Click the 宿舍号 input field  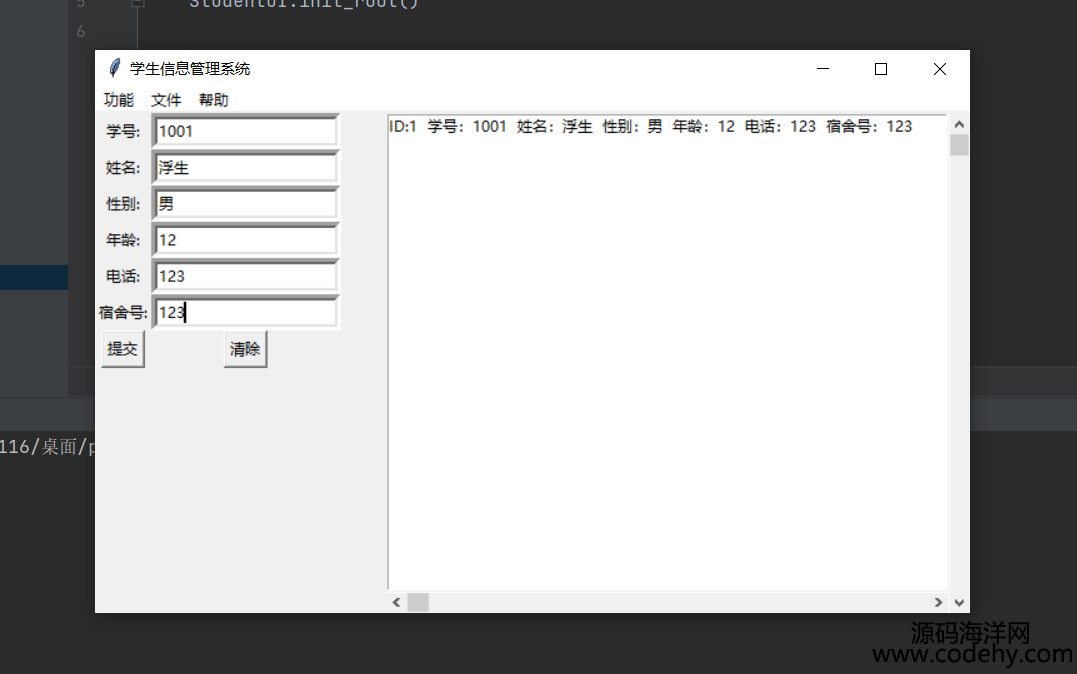point(246,313)
